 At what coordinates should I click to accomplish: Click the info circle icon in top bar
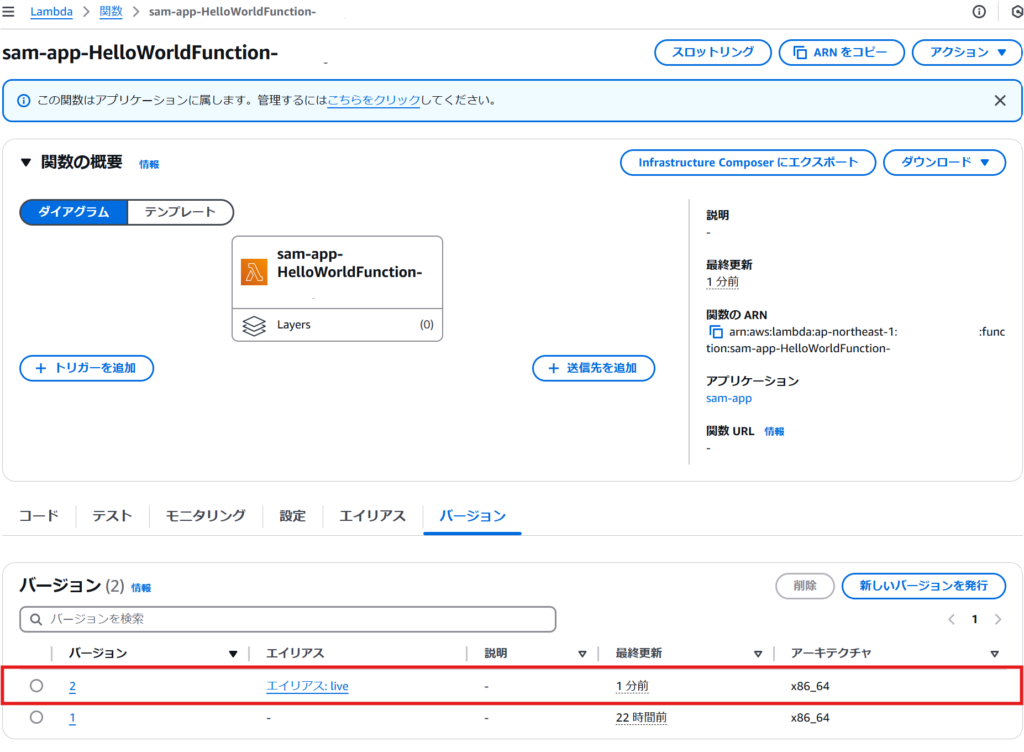pos(979,12)
